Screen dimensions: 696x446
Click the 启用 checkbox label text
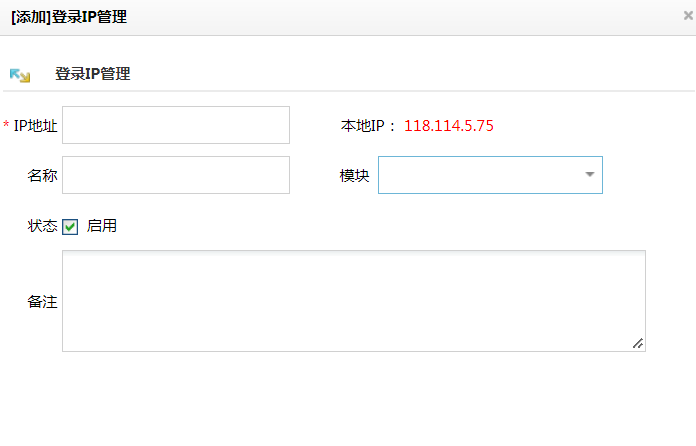102,226
